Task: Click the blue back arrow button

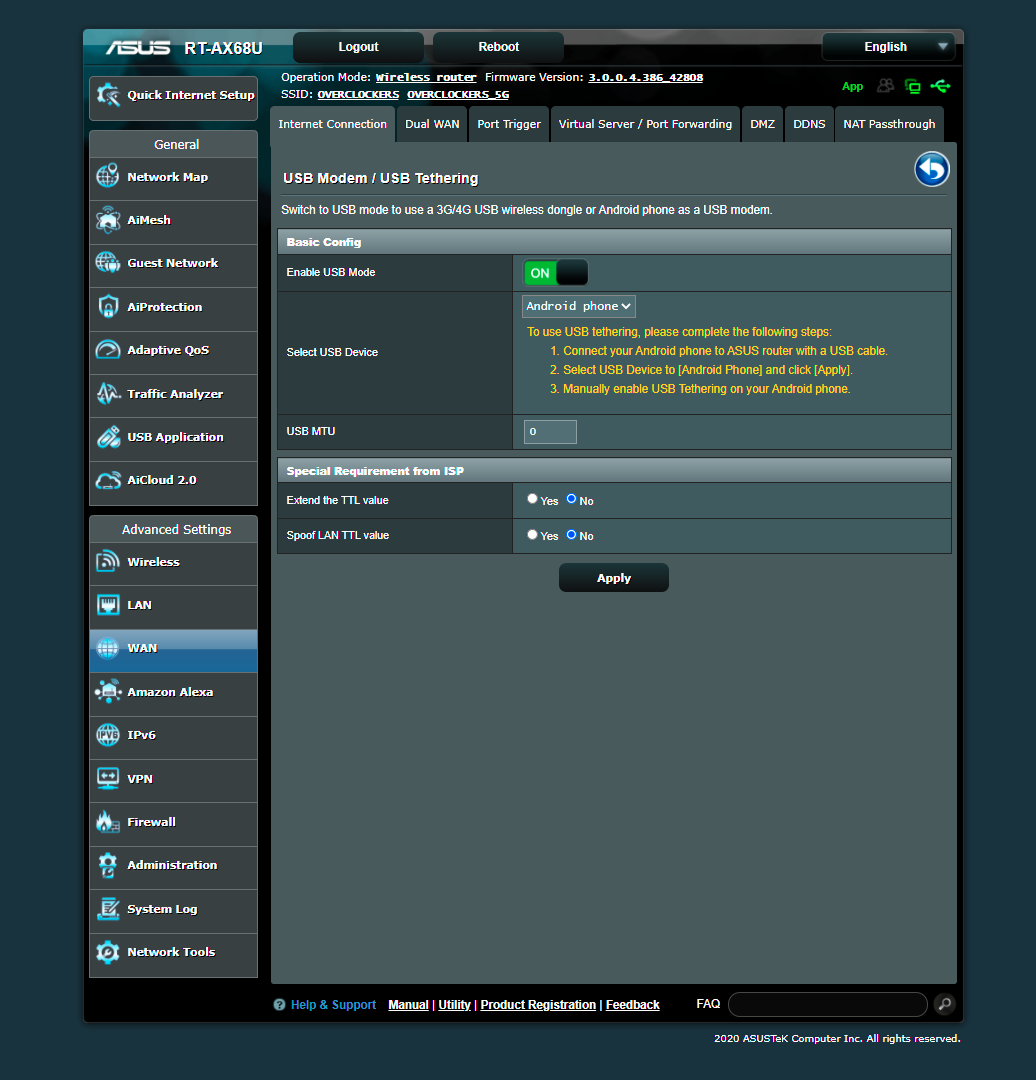Action: click(932, 169)
